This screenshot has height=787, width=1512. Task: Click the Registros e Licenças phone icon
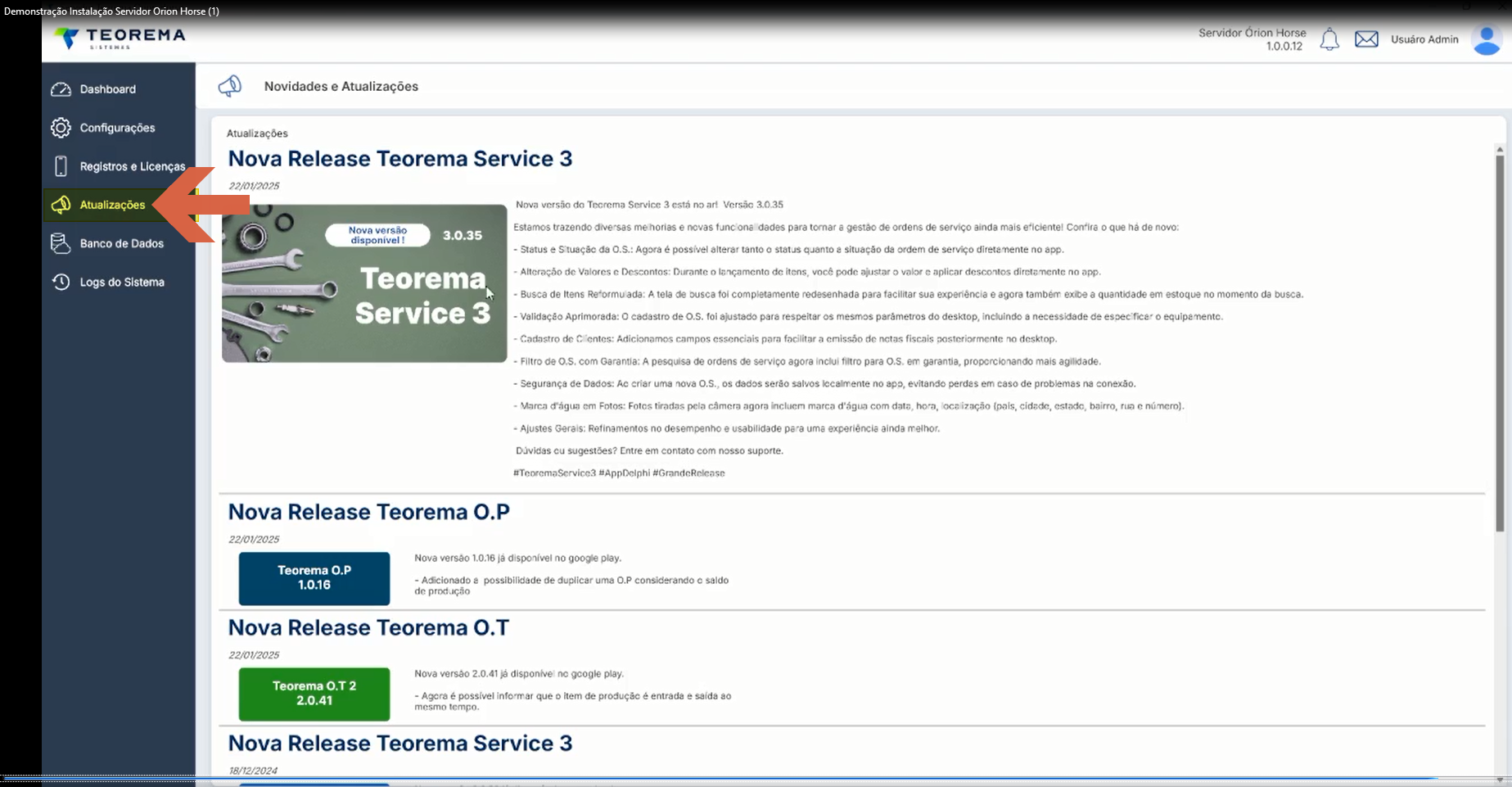(61, 166)
